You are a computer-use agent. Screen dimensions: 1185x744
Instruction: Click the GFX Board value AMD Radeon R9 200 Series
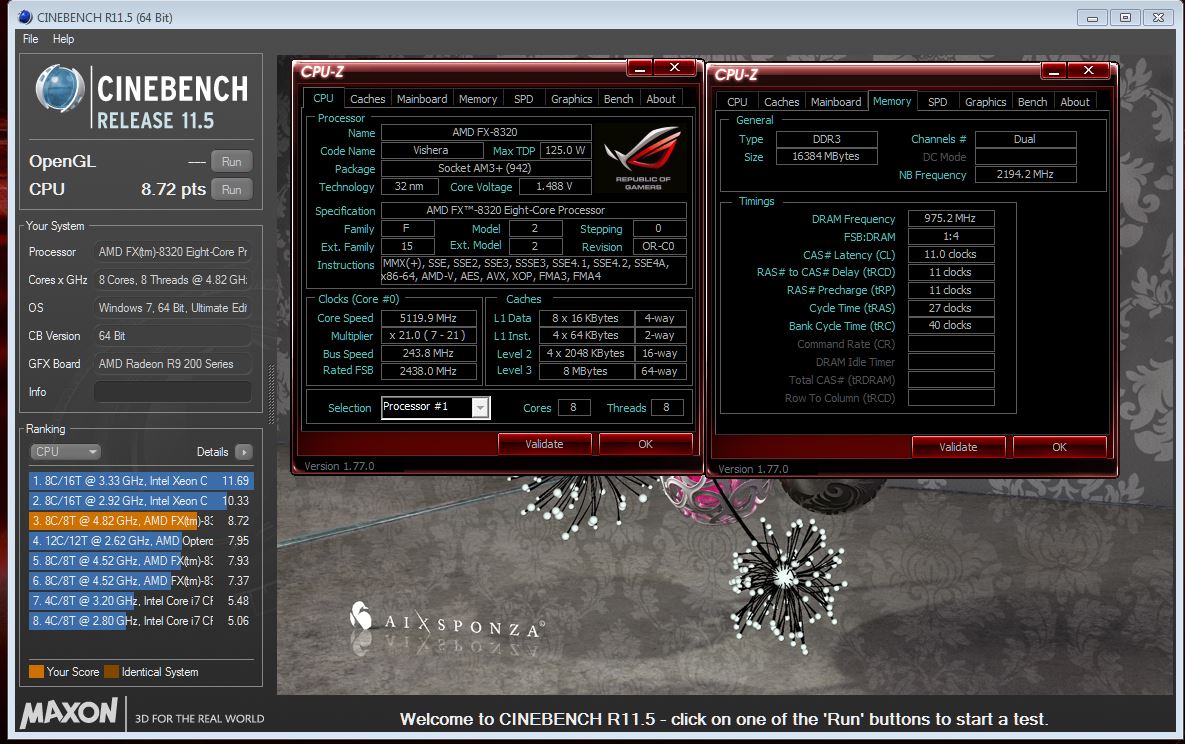coord(172,364)
